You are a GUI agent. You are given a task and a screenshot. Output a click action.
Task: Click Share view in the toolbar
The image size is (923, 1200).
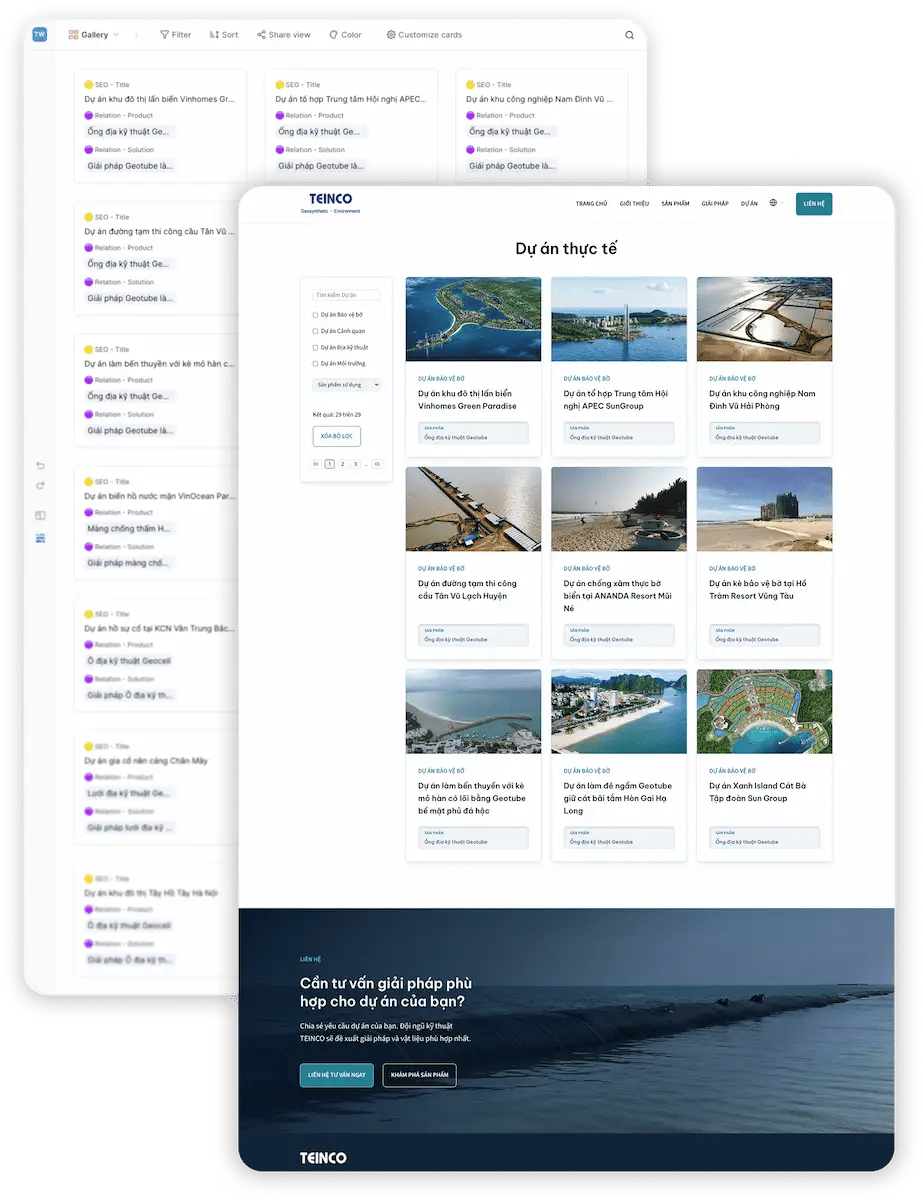coord(283,35)
